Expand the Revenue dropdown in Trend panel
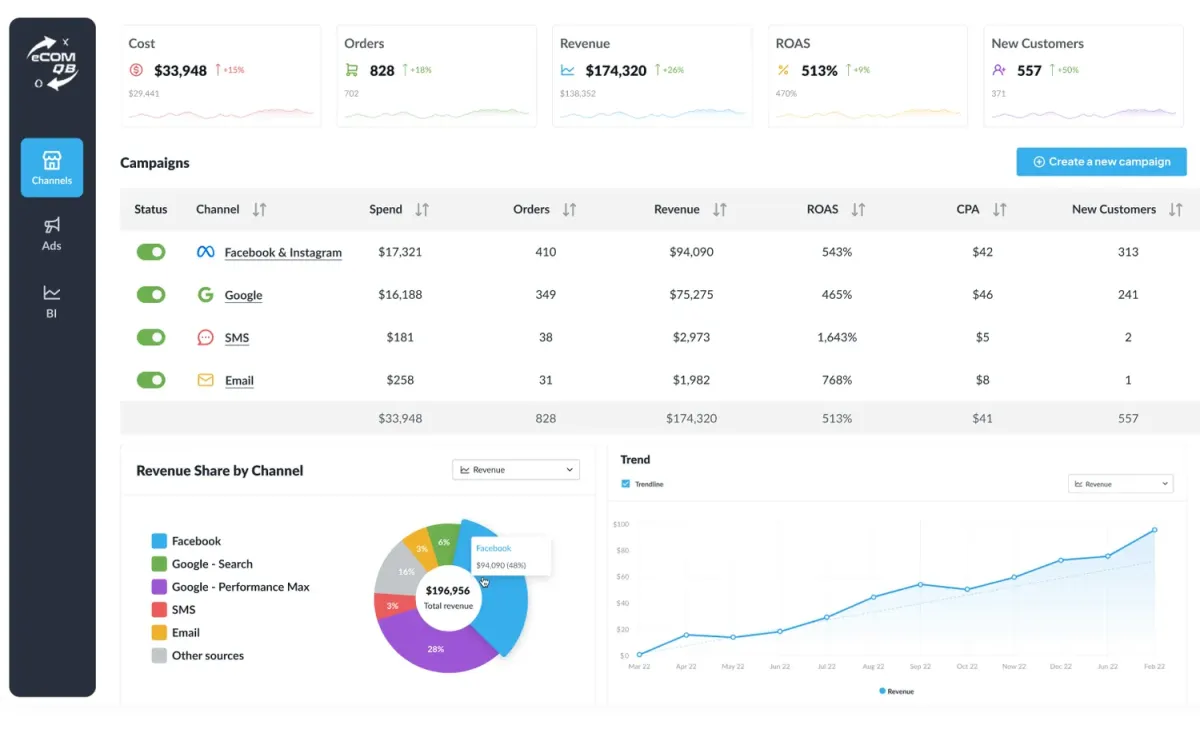 tap(1120, 484)
